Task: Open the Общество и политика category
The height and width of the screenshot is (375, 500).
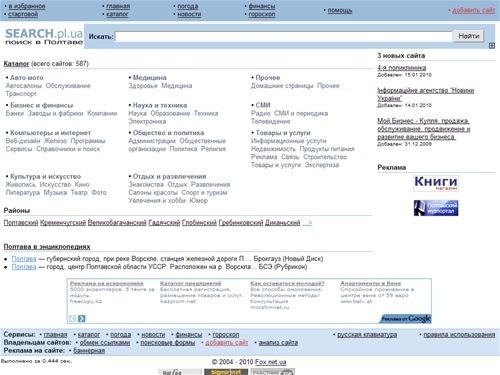Action: 168,133
